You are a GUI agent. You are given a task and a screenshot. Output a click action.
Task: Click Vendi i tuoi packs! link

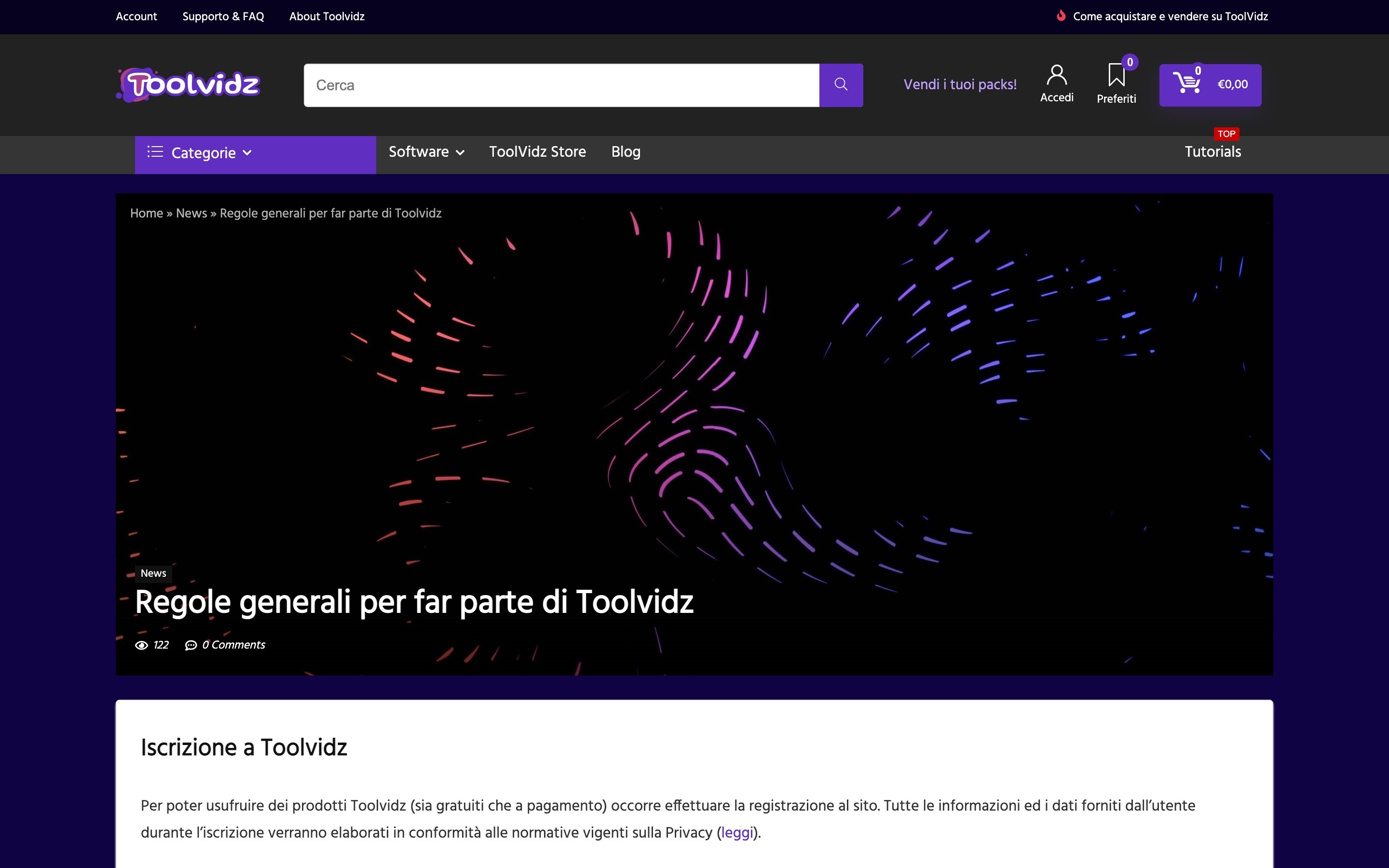point(960,84)
